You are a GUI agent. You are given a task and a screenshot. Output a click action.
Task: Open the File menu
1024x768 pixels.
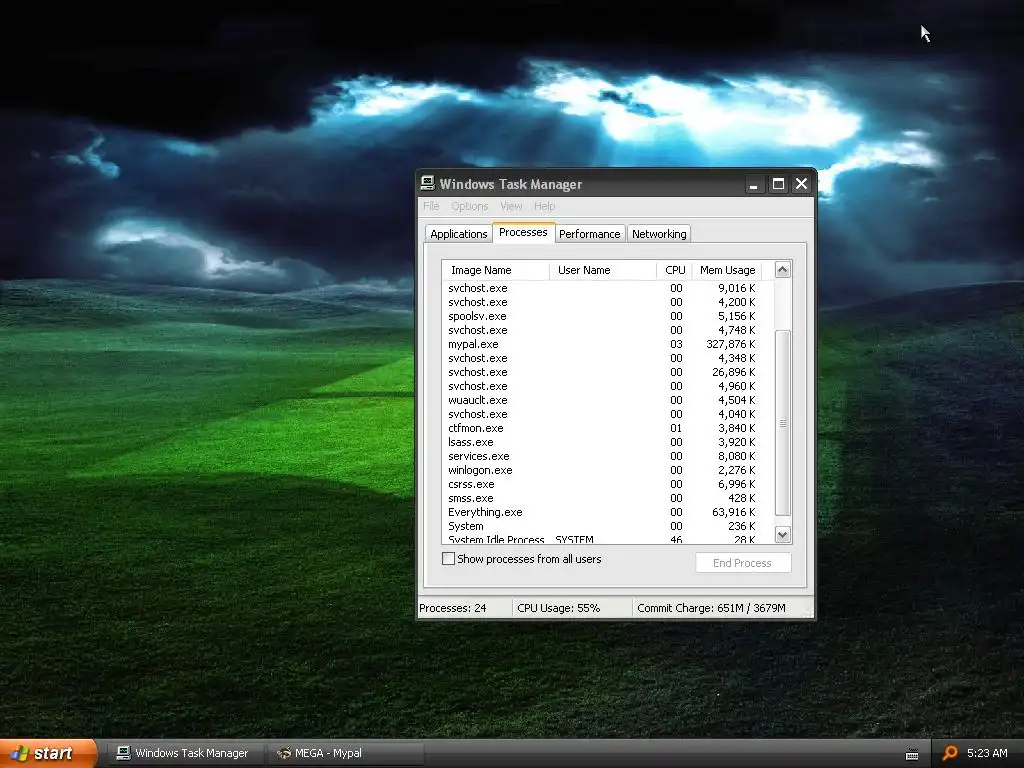tap(431, 206)
